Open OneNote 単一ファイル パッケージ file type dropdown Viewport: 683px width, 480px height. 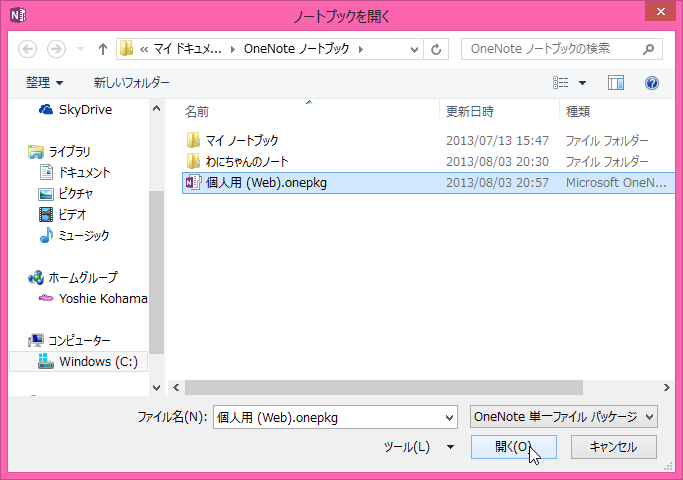pyautogui.click(x=564, y=417)
